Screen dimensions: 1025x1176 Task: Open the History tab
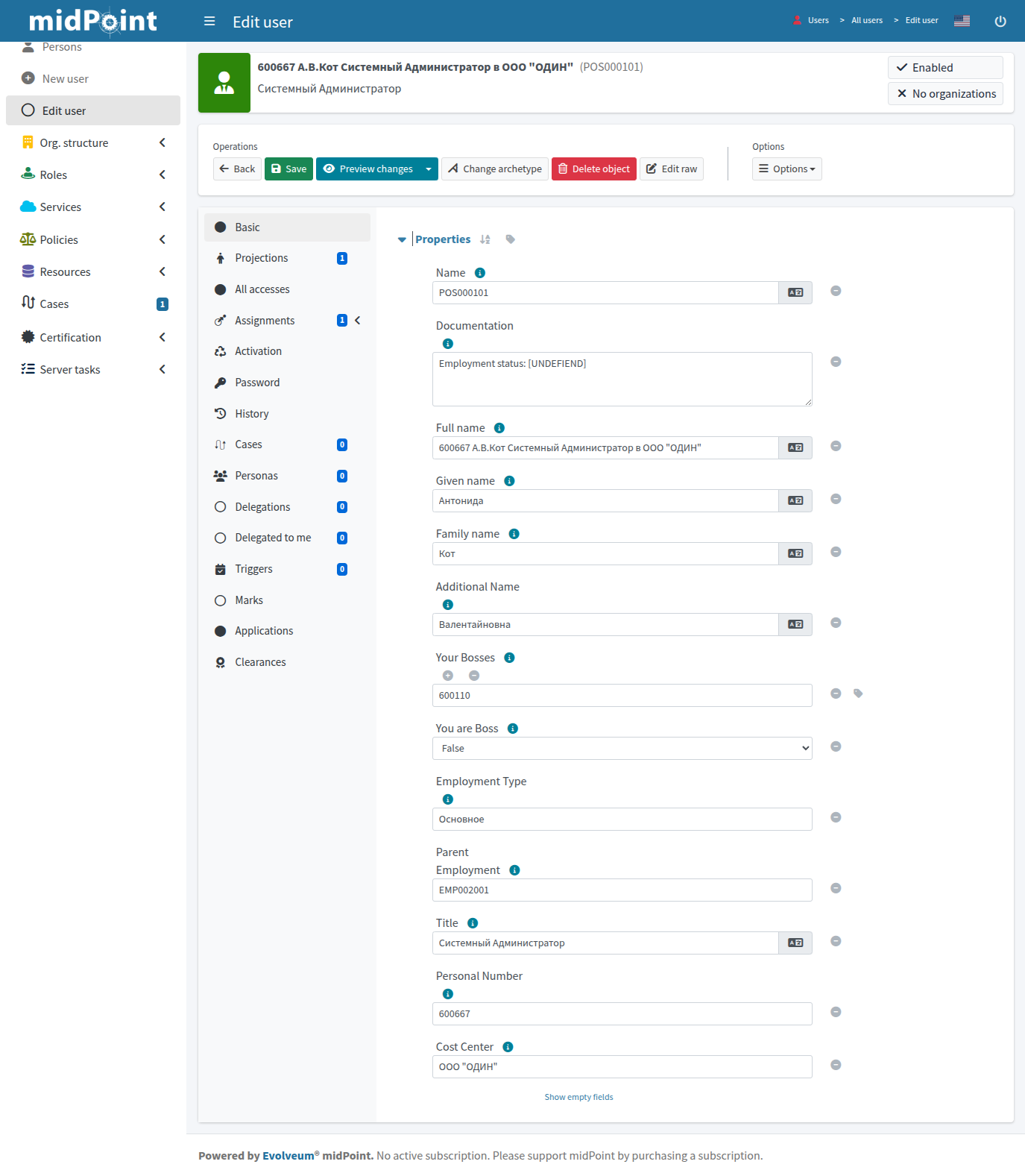tap(287, 414)
